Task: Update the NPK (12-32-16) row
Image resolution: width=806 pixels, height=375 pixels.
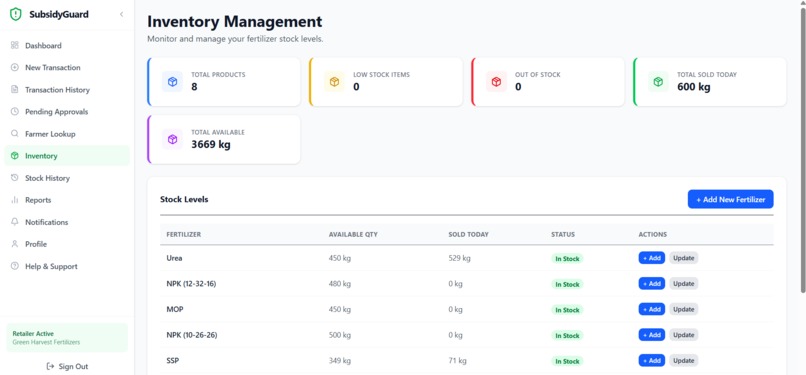Action: click(684, 284)
